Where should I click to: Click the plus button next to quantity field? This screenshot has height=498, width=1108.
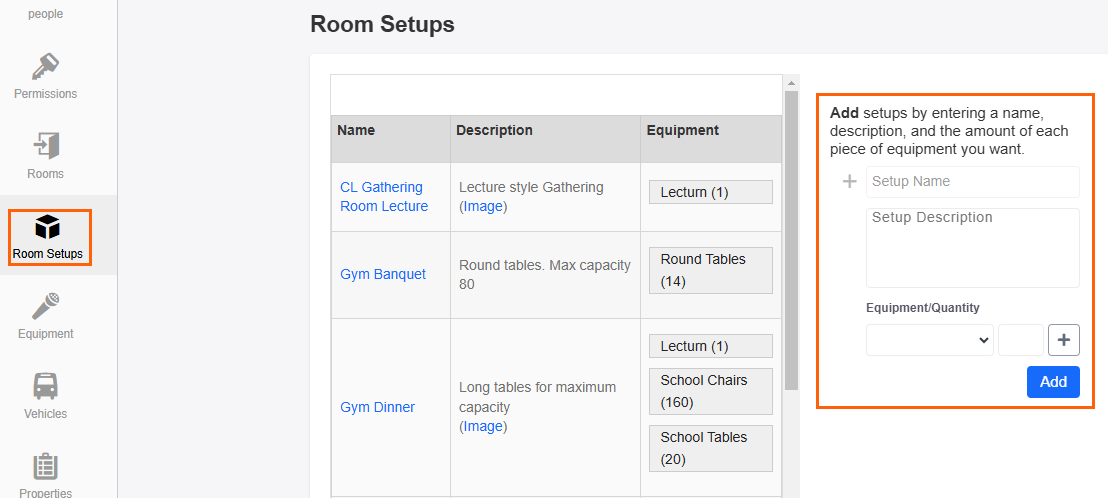coord(1063,340)
